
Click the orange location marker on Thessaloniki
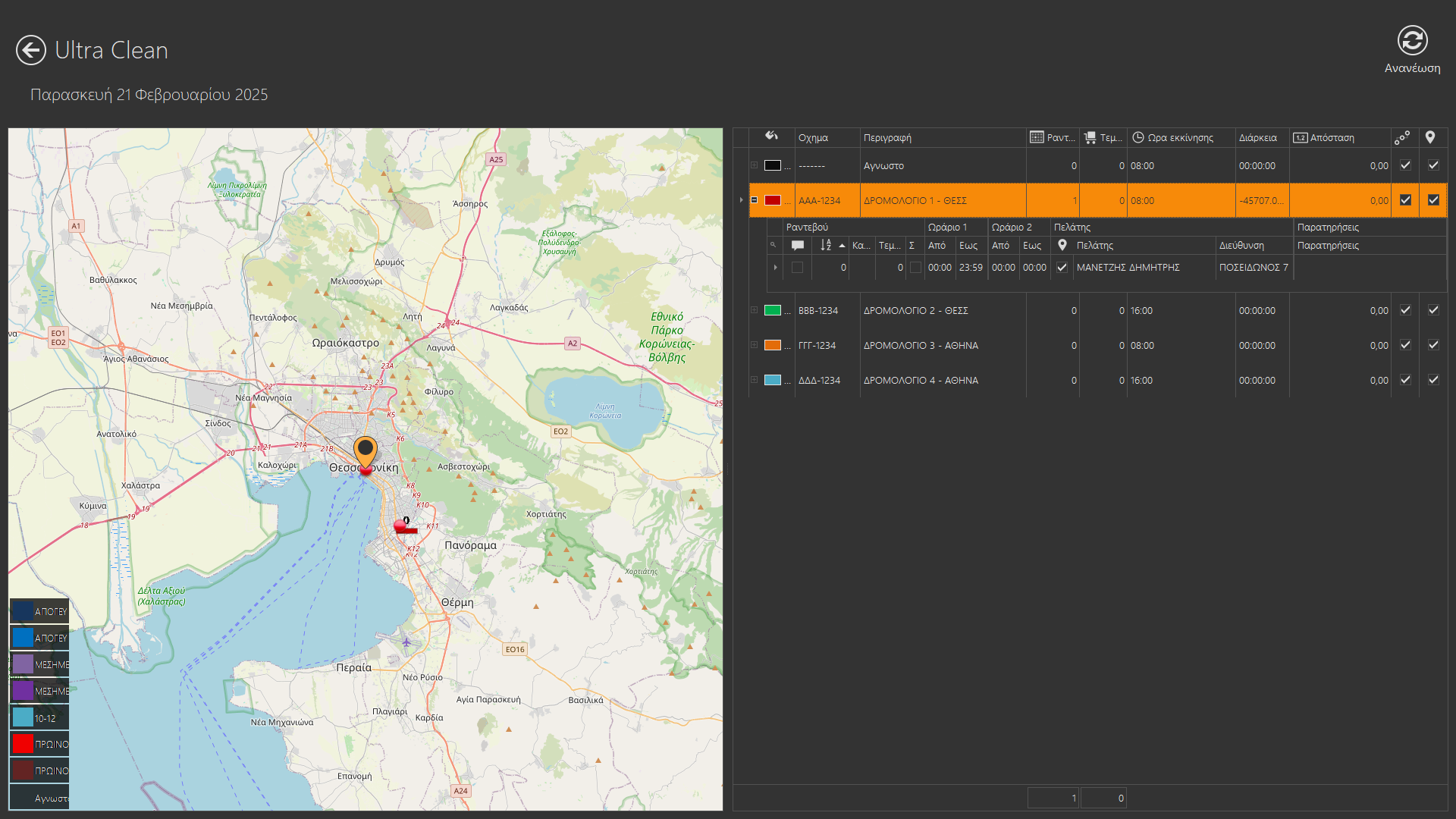click(366, 450)
